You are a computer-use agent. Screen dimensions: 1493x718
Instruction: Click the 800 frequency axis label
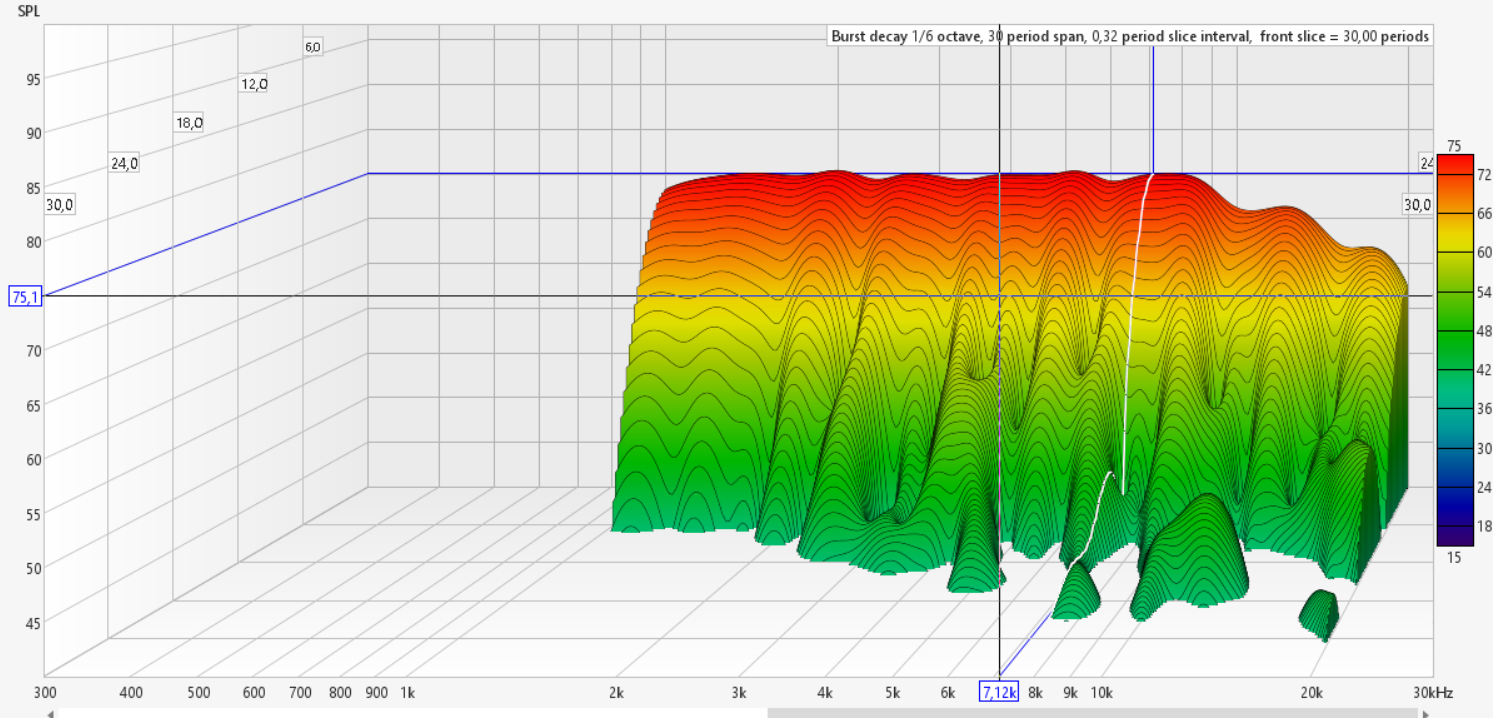[x=341, y=692]
